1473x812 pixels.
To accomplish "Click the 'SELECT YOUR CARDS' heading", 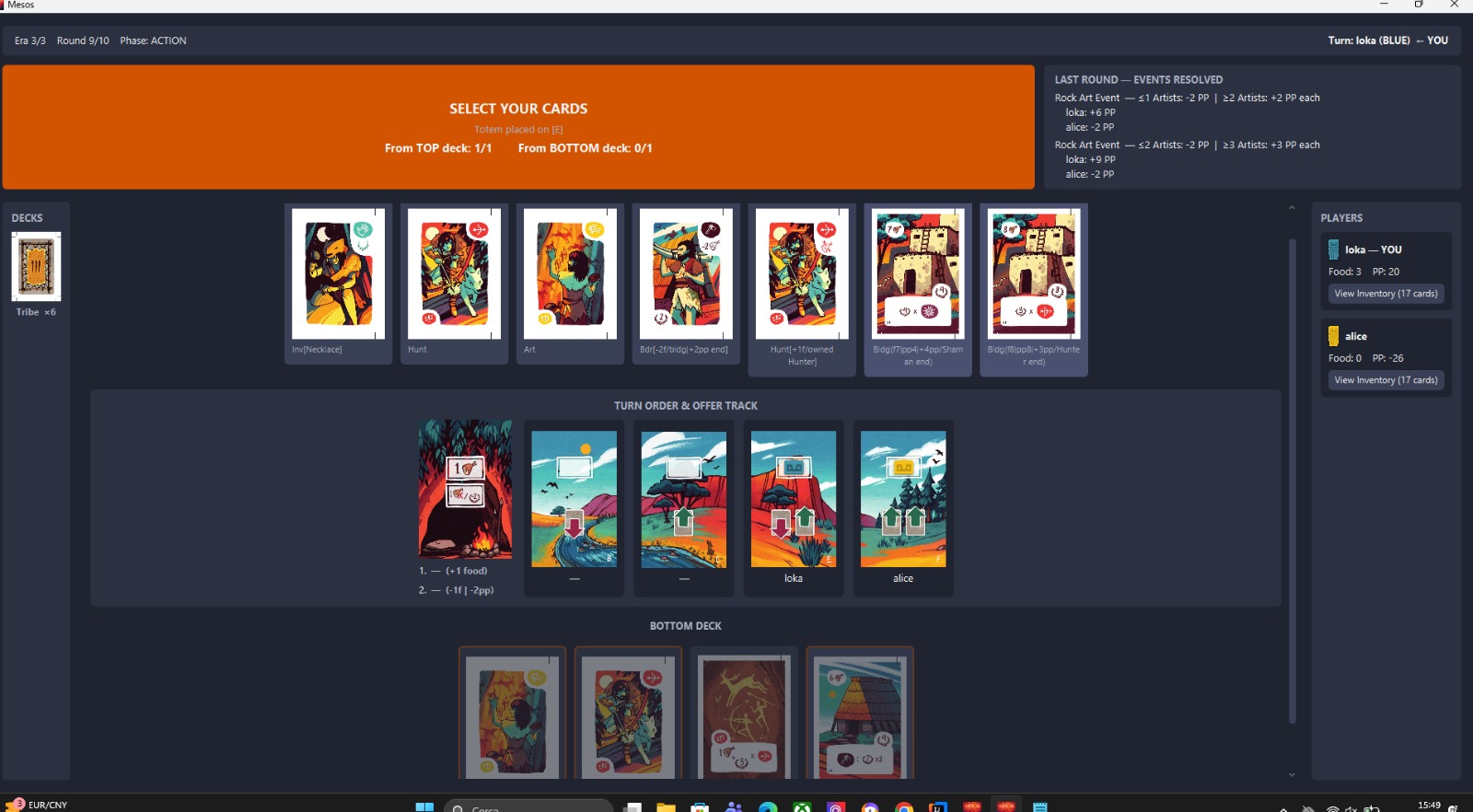I will [518, 109].
